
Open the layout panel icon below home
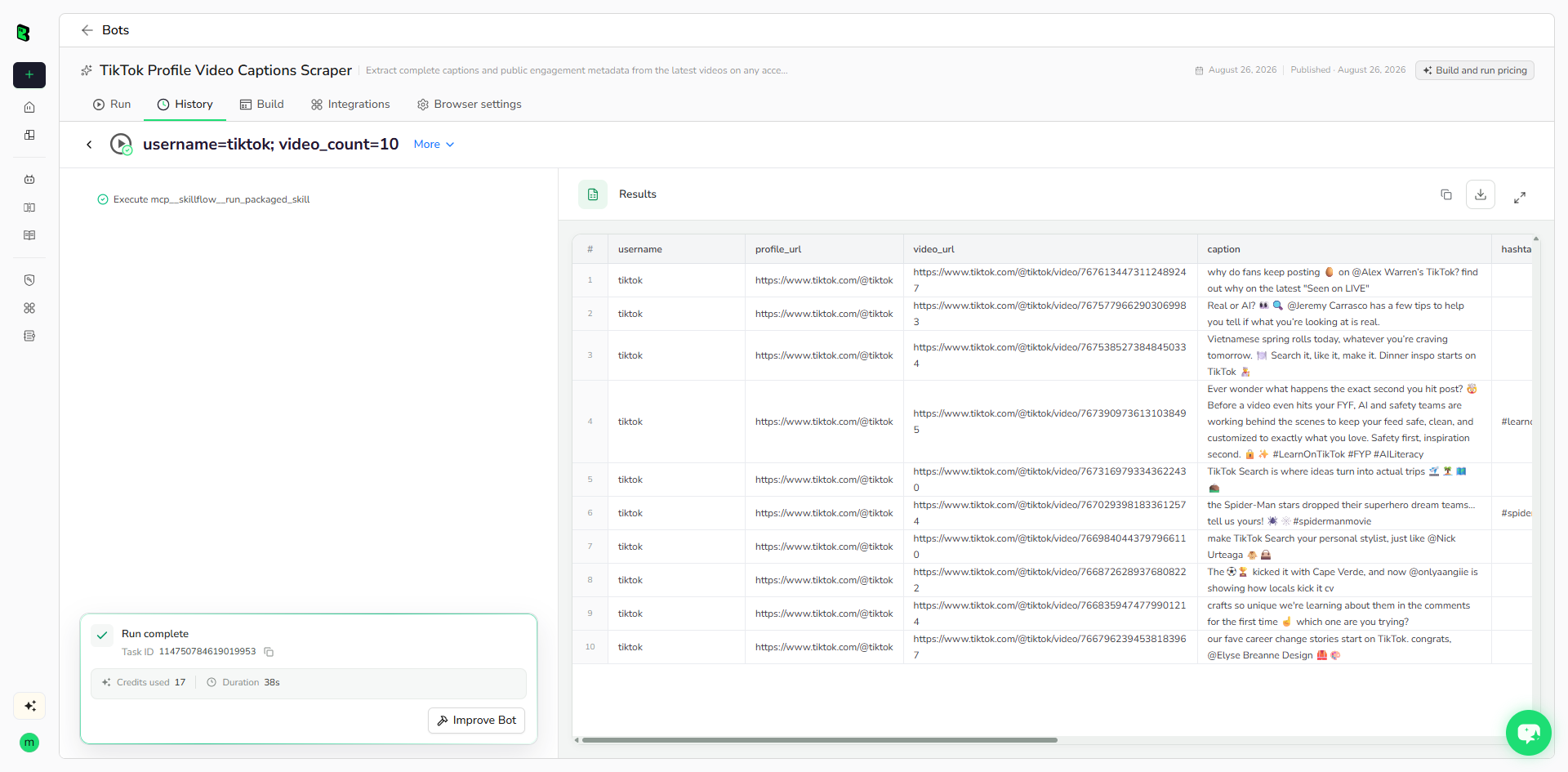(29, 135)
